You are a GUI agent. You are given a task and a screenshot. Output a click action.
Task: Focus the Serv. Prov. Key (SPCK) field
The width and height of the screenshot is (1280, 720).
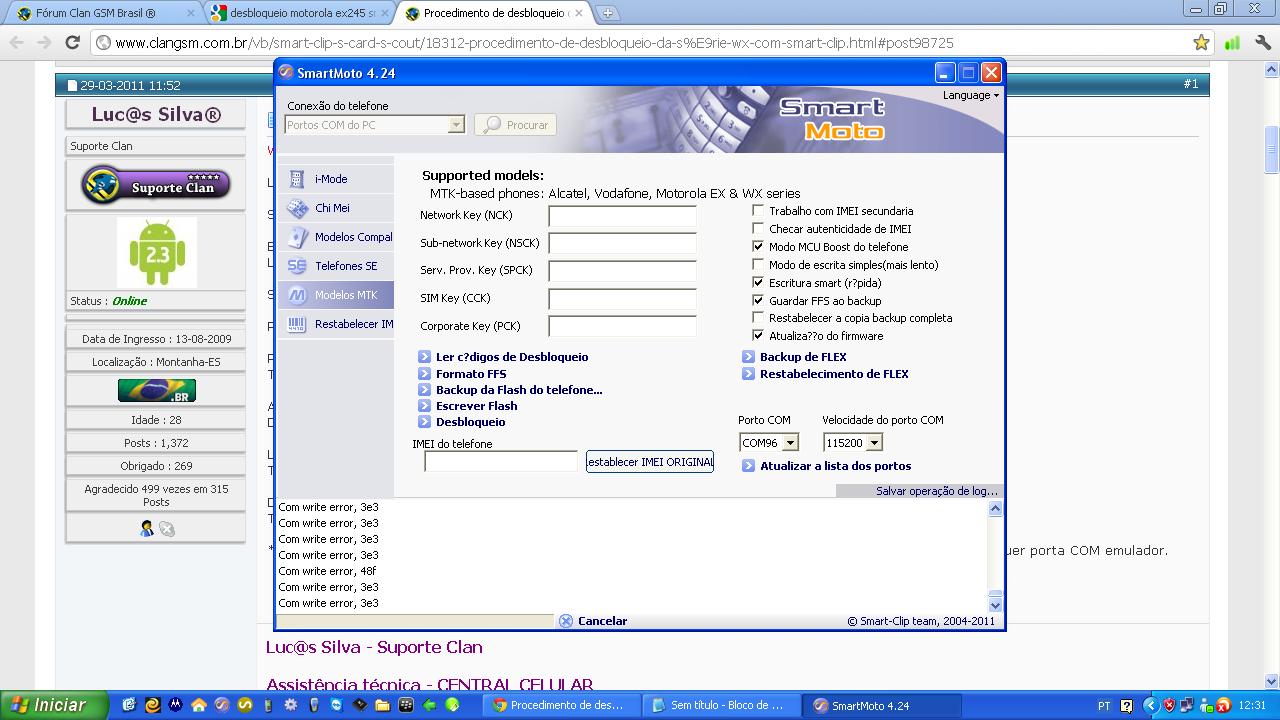click(622, 271)
